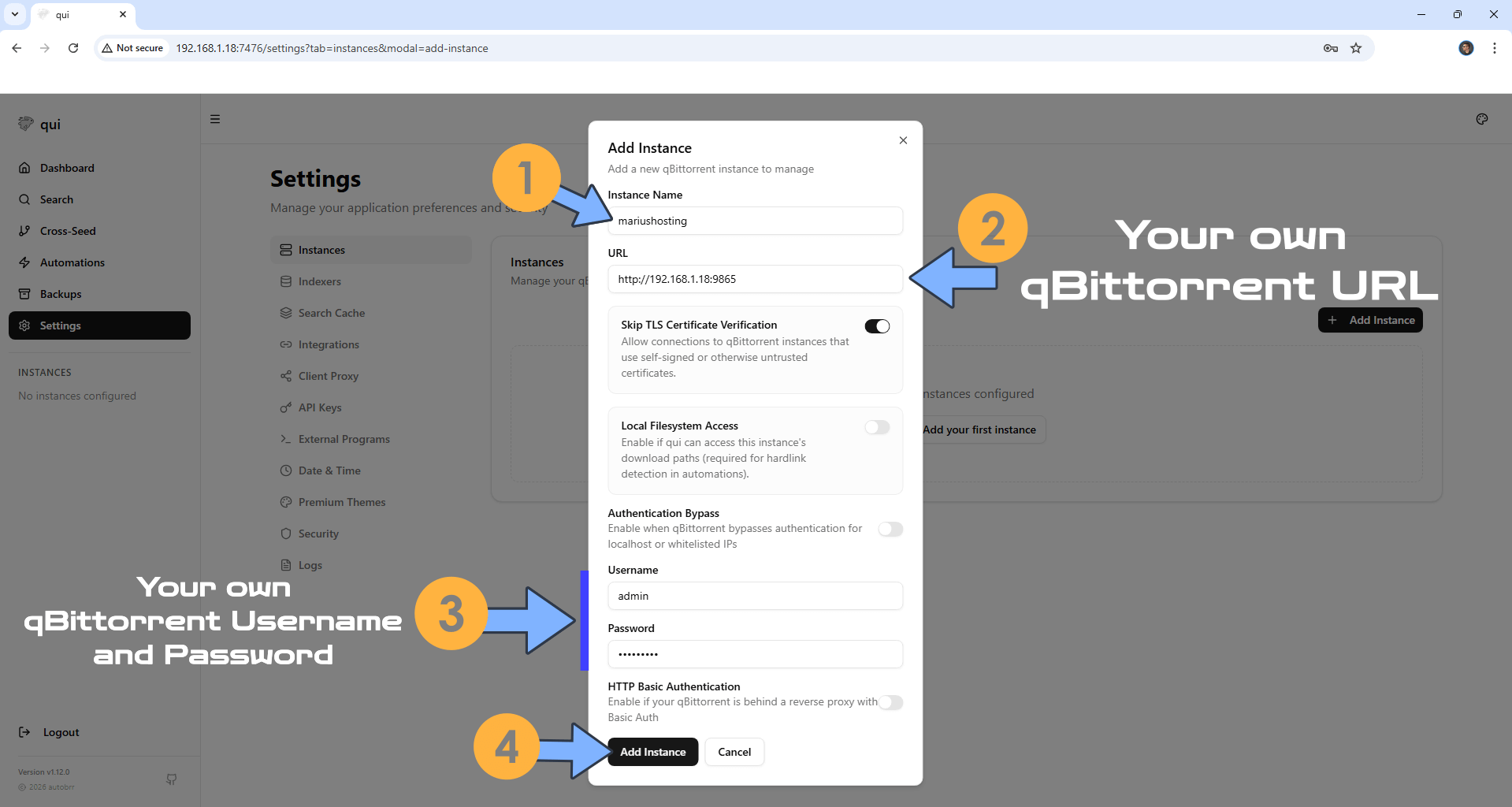1512x807 pixels.
Task: Click the Instance Name input field
Action: pyautogui.click(x=755, y=221)
